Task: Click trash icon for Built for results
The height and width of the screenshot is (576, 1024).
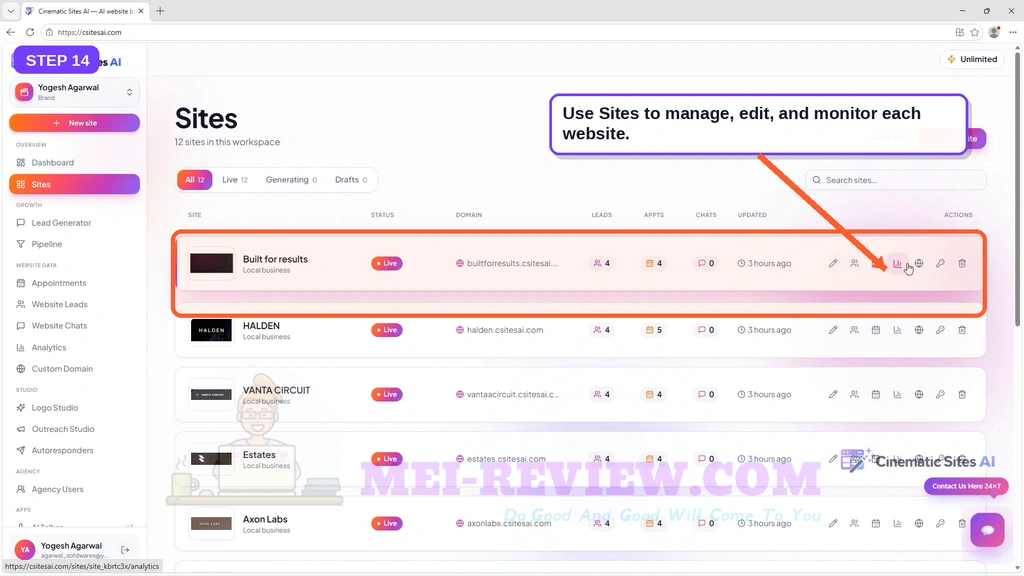Action: coord(962,263)
